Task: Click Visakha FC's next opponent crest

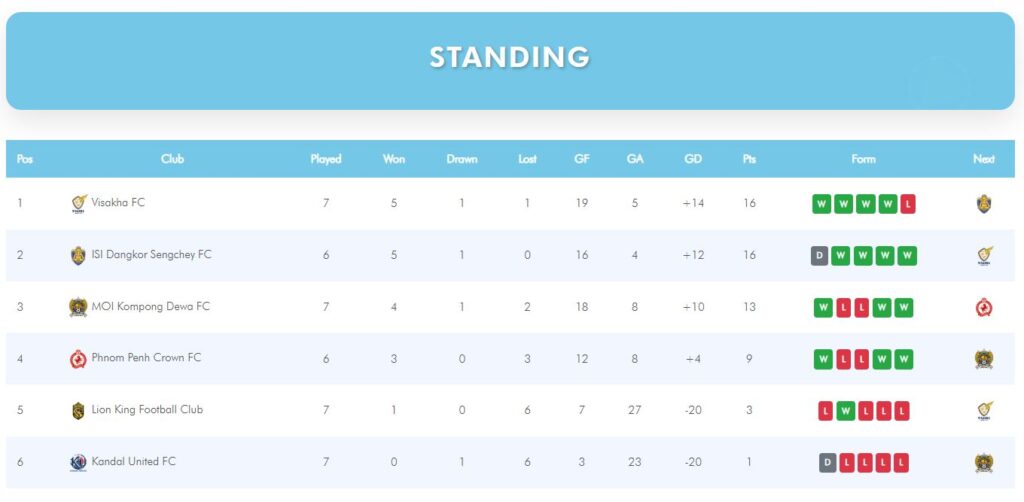Action: 984,204
